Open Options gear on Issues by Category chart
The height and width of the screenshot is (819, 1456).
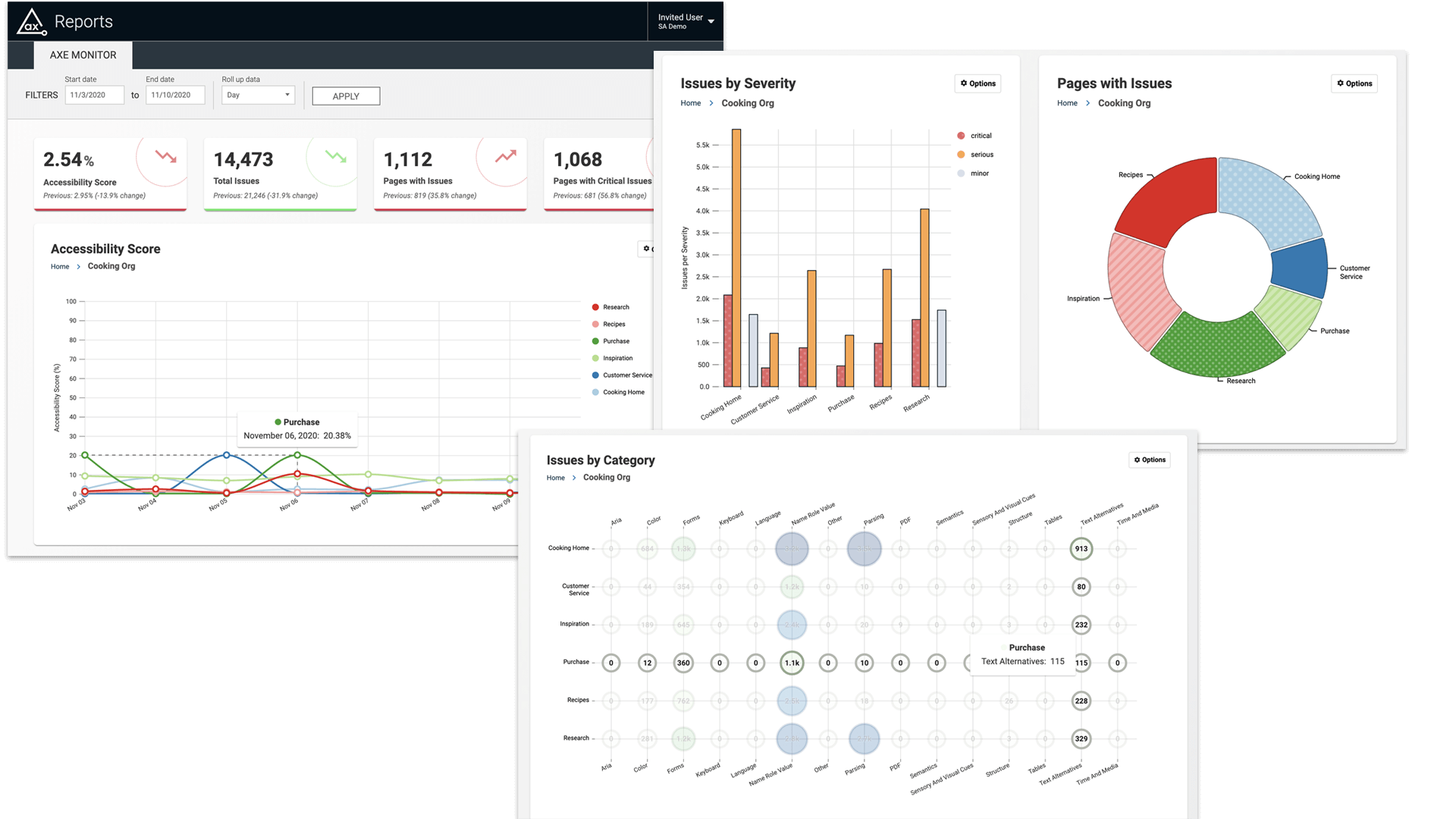pyautogui.click(x=1150, y=460)
